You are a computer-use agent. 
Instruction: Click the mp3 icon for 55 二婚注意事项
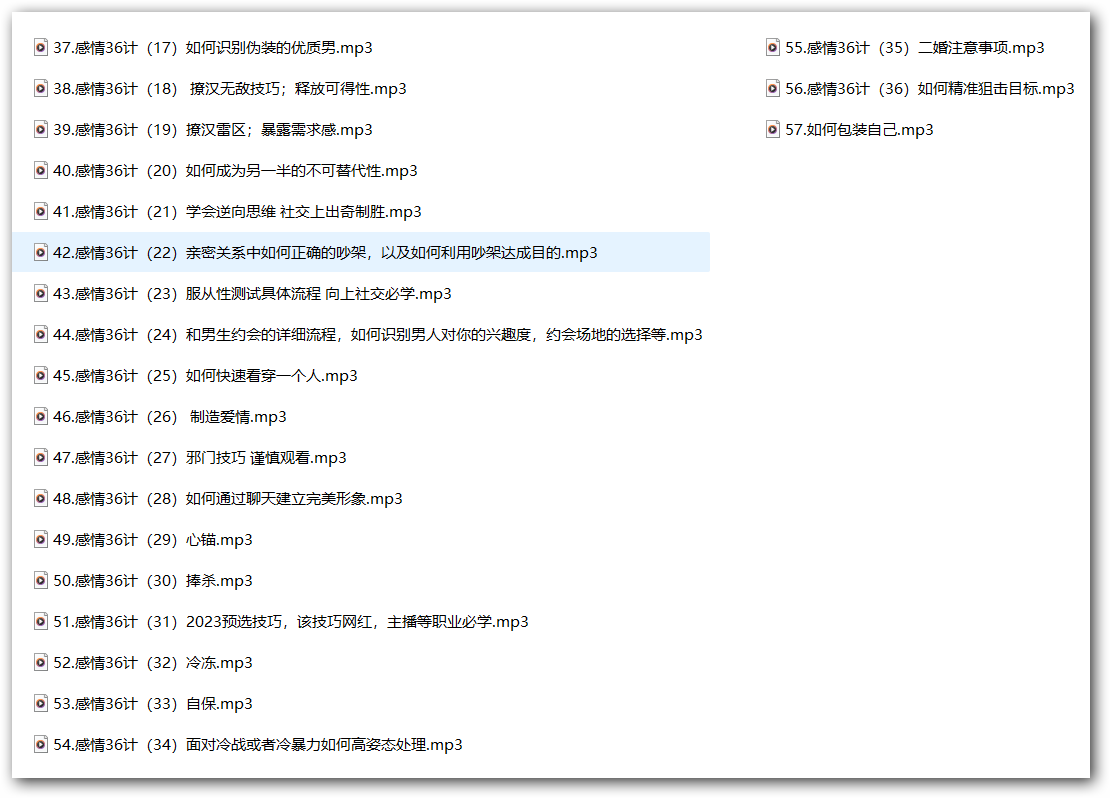coord(773,47)
